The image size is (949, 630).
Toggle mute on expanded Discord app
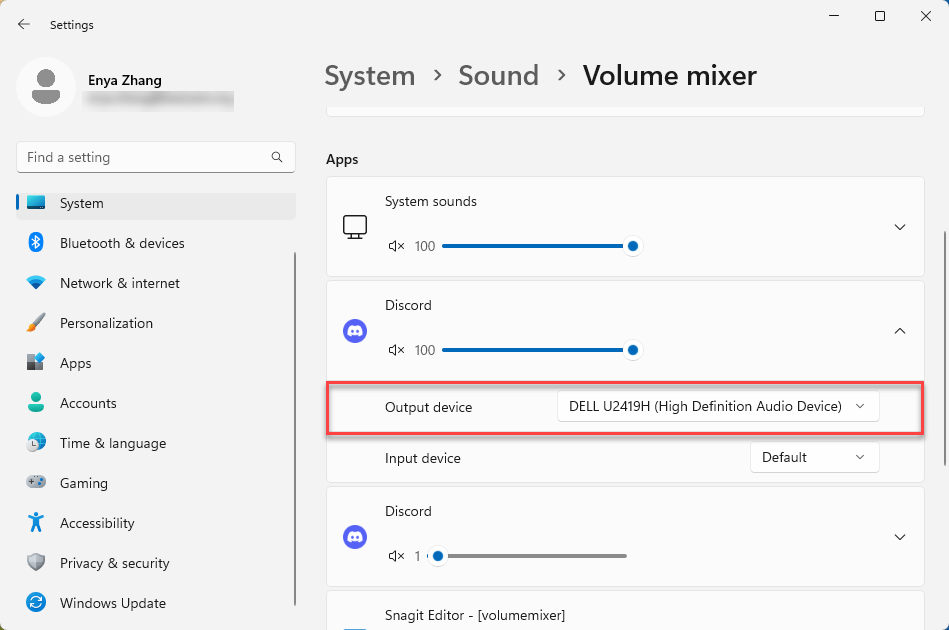pyautogui.click(x=396, y=350)
